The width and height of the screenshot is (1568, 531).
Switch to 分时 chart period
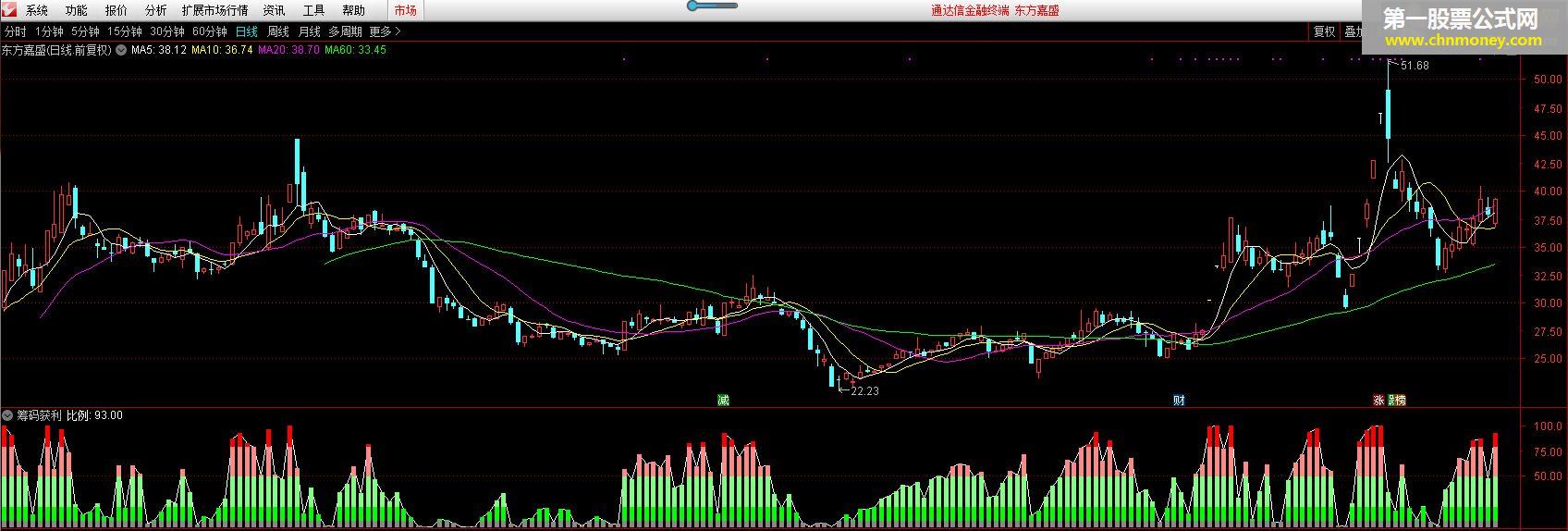(x=16, y=31)
